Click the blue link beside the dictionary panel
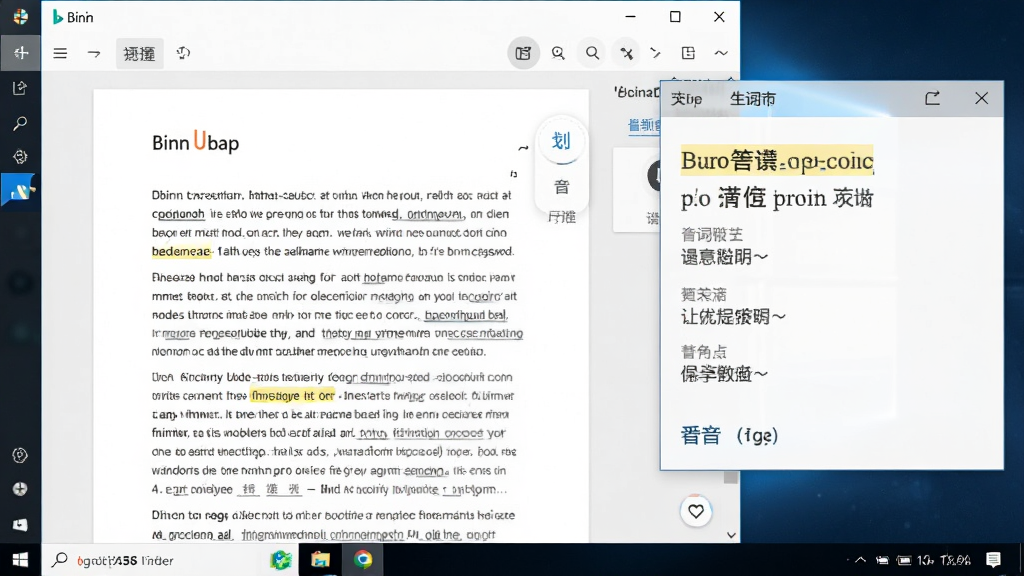1024x576 pixels. tap(644, 125)
